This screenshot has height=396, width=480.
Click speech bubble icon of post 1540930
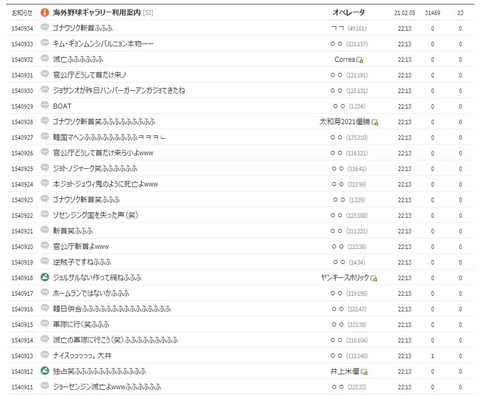[45, 90]
